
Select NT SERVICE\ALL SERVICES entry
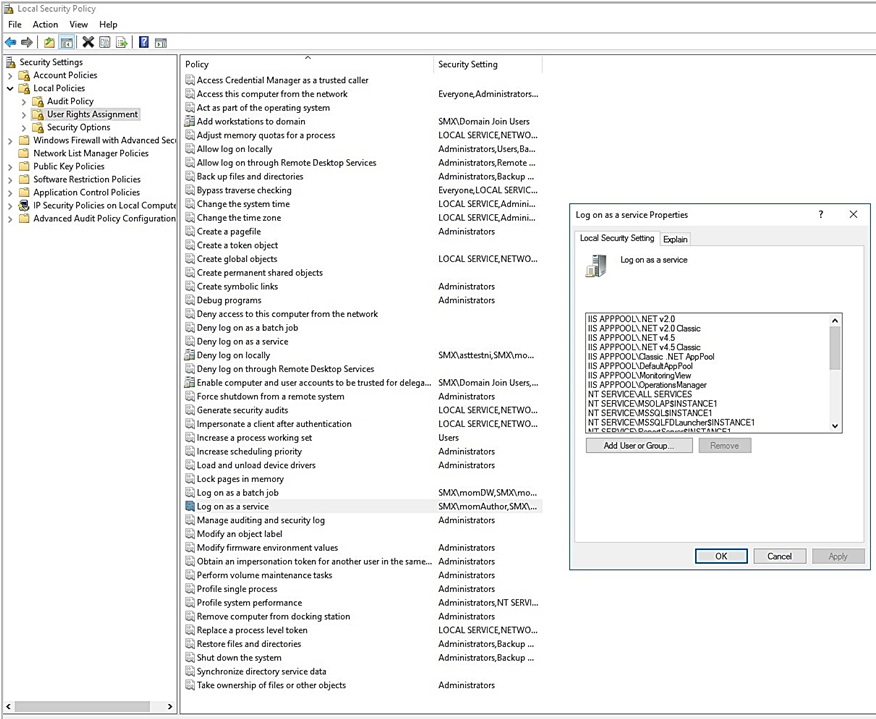(640, 394)
